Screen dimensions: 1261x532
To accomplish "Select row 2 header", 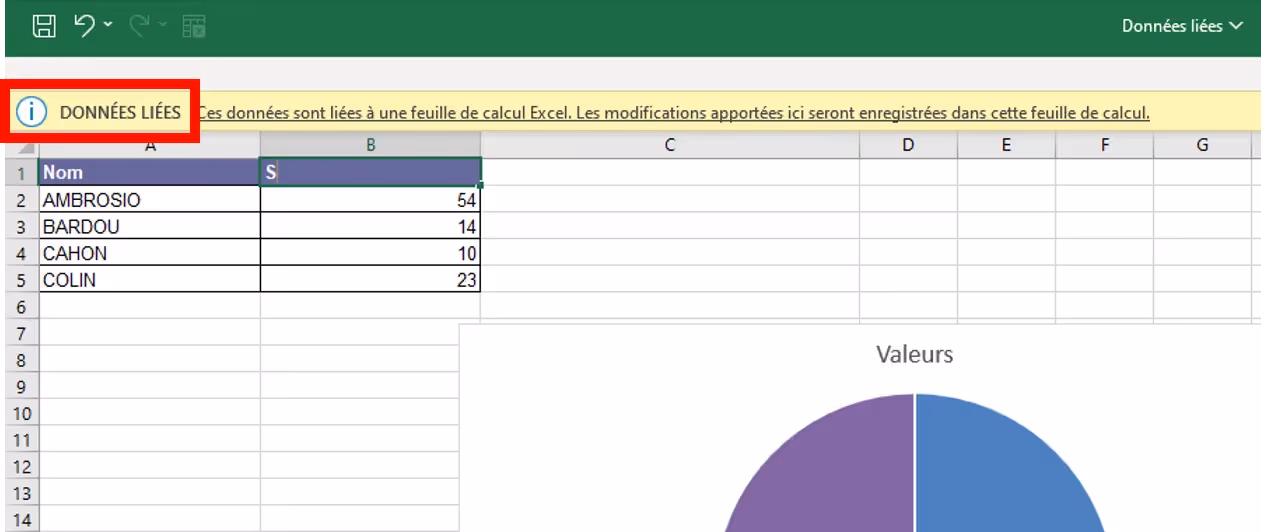I will pyautogui.click(x=21, y=200).
